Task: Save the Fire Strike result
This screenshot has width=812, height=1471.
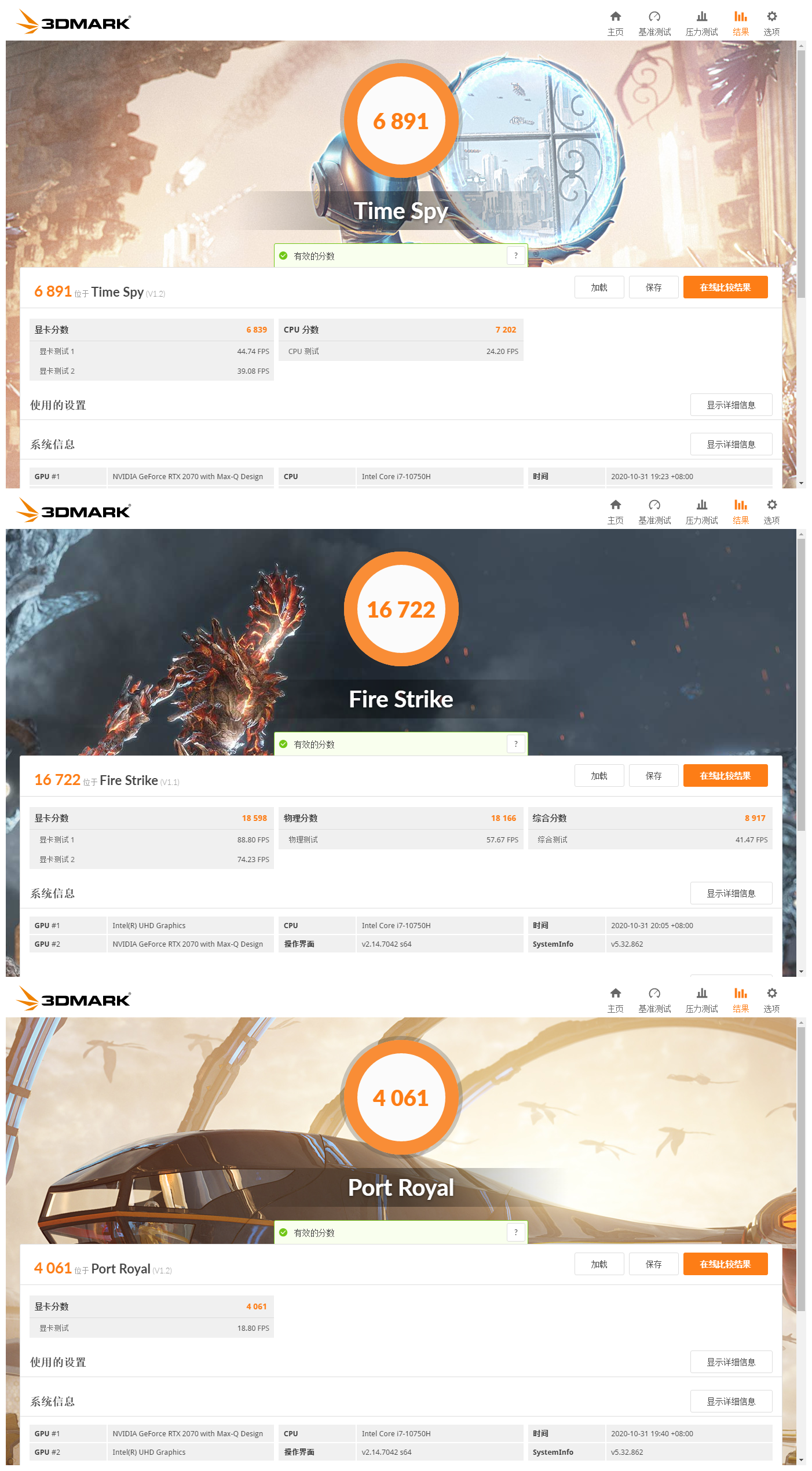Action: 653,776
